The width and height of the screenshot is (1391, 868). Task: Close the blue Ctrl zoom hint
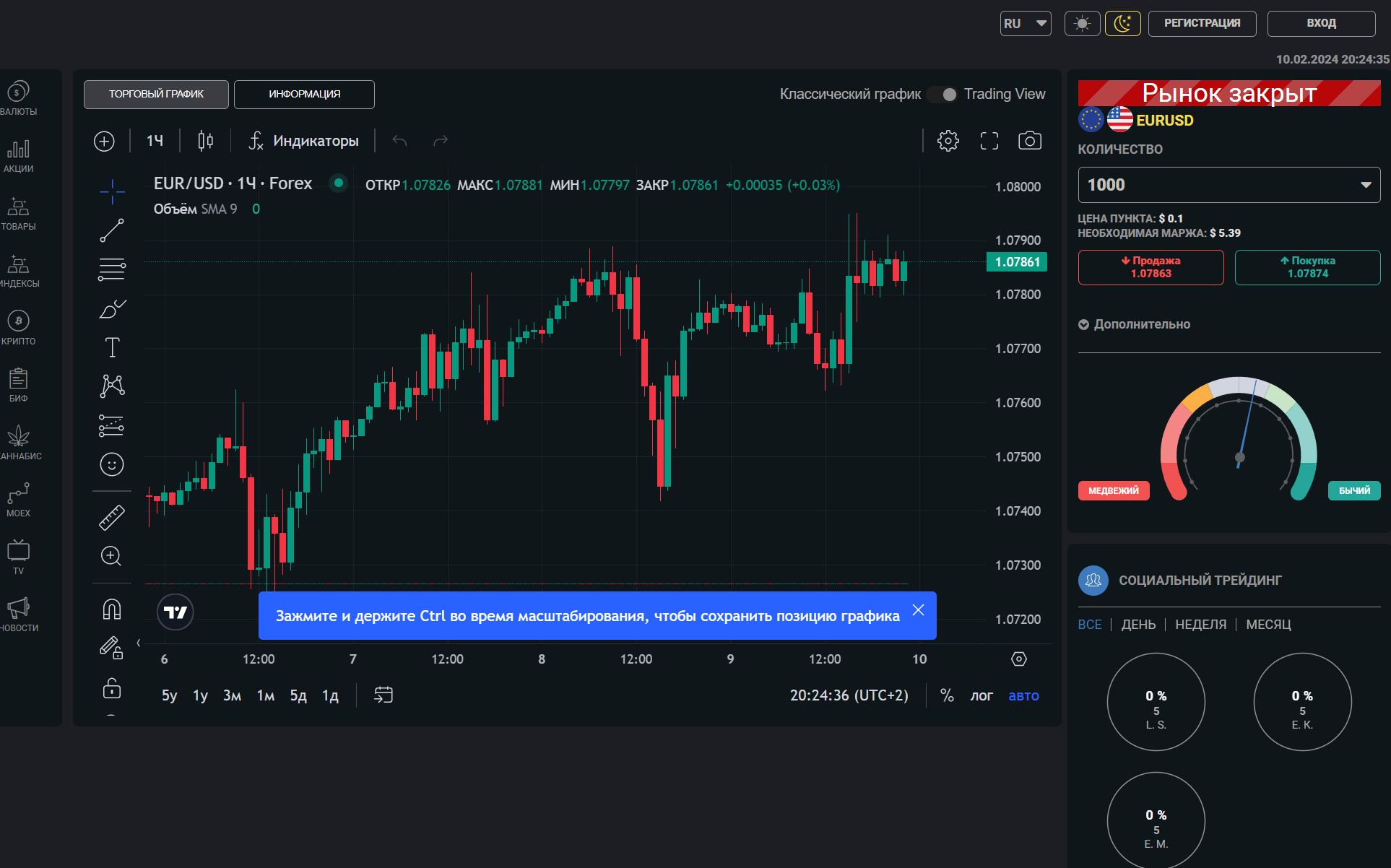tap(918, 610)
